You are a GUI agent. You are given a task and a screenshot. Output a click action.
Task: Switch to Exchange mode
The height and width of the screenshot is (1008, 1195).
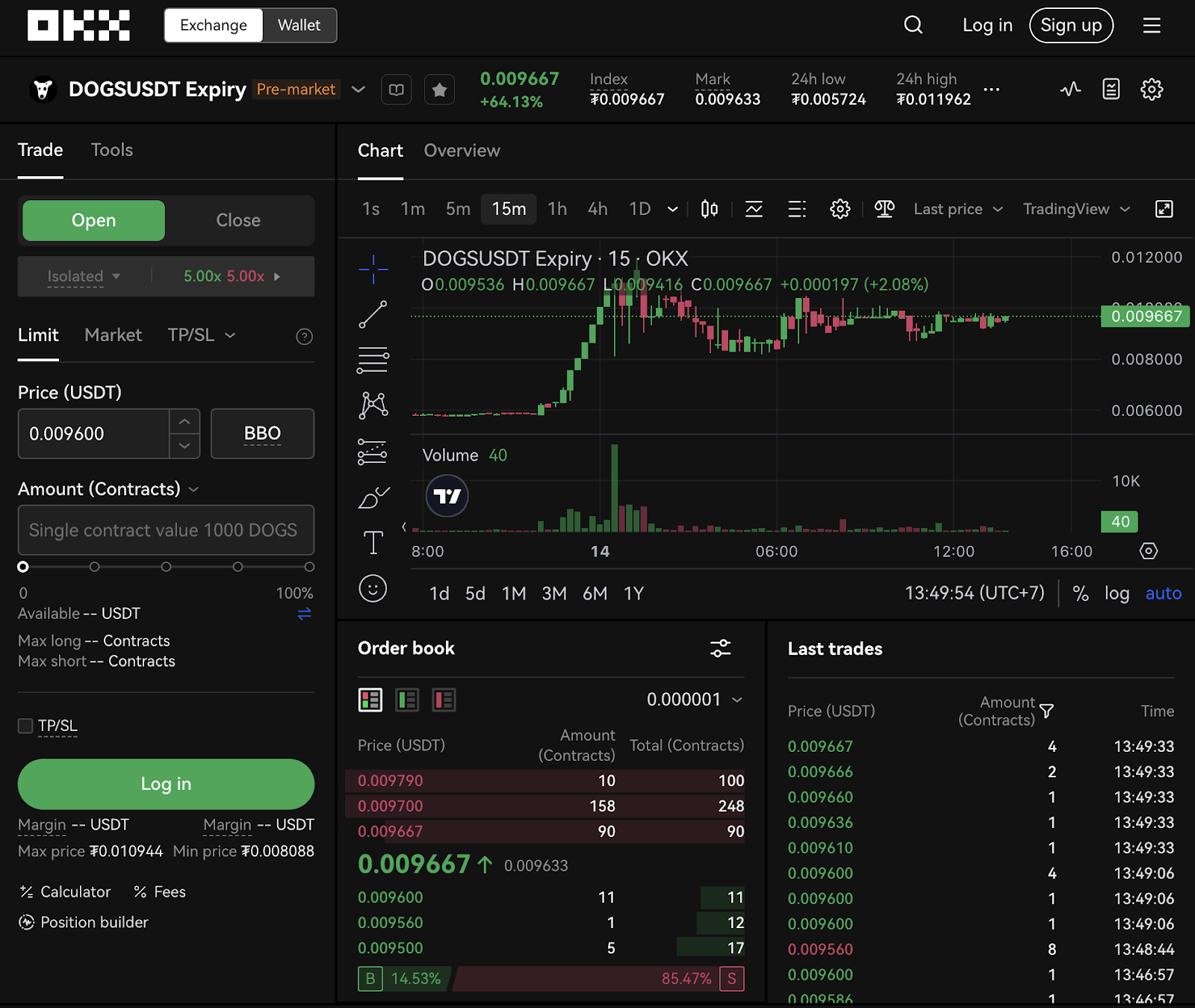[214, 25]
